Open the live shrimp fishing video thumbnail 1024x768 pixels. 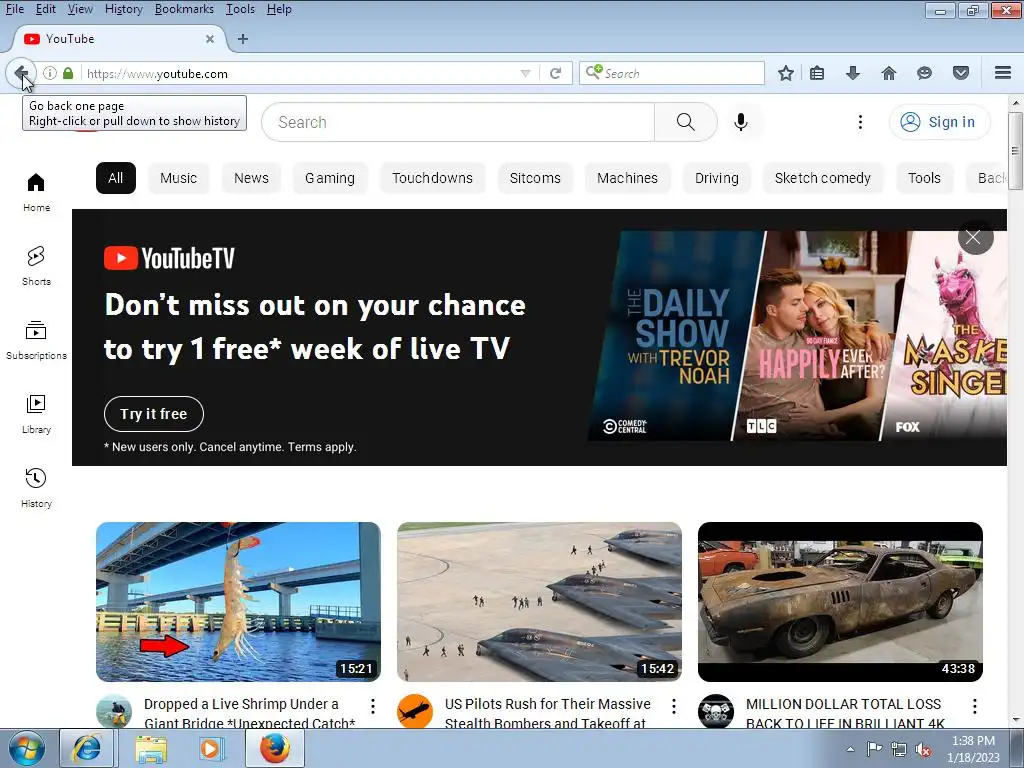pyautogui.click(x=238, y=601)
